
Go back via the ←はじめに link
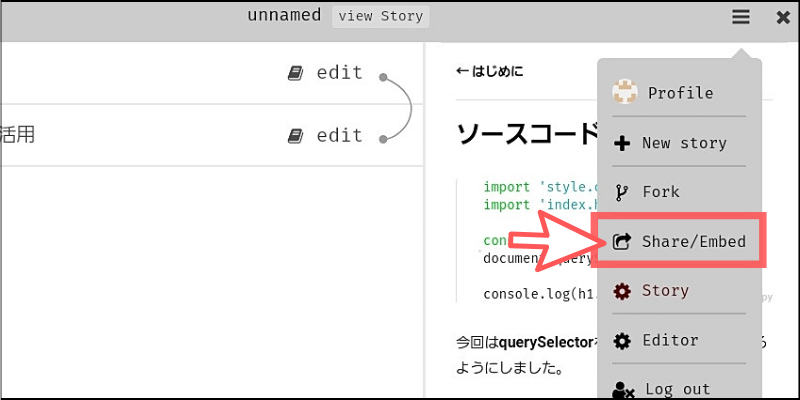490,71
